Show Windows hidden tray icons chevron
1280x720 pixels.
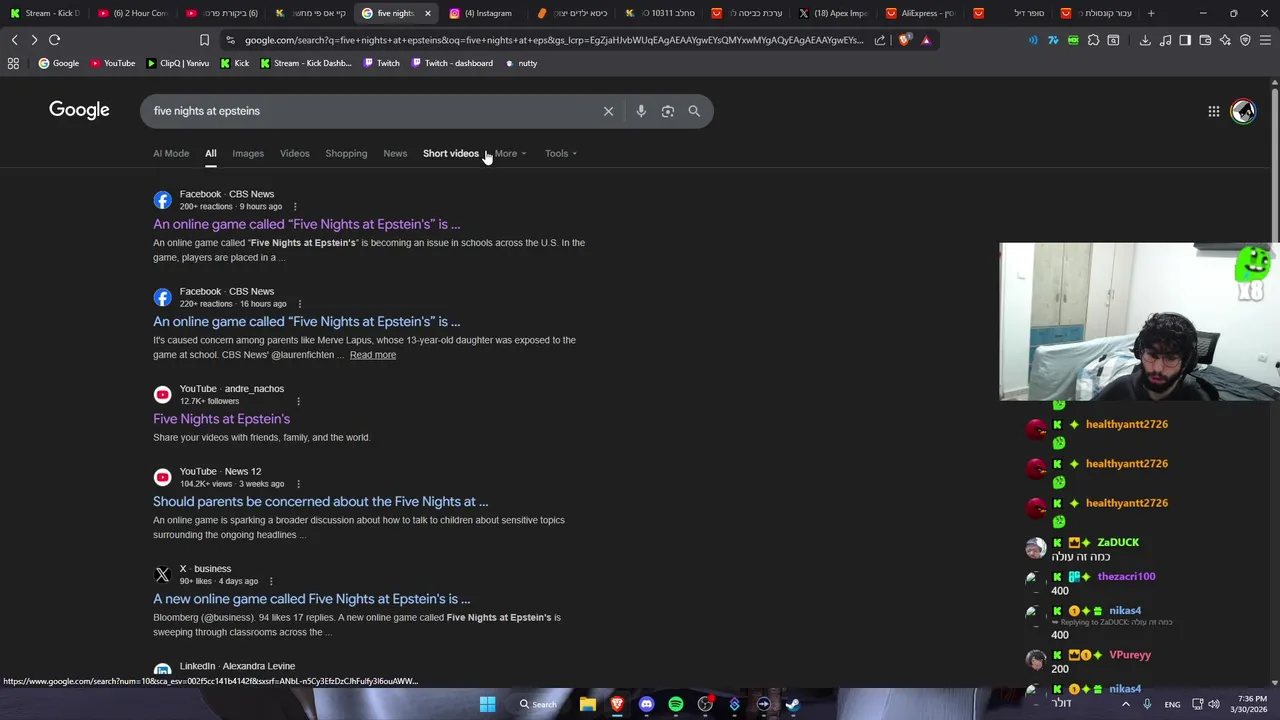click(1126, 704)
